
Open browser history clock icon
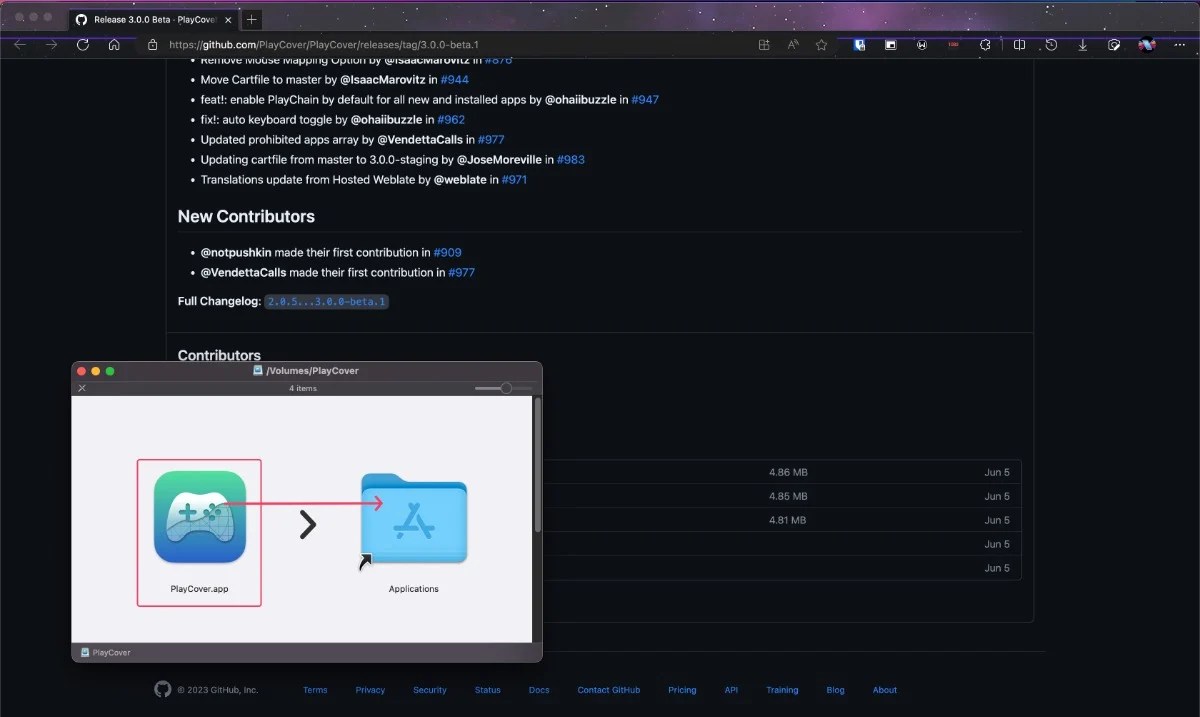click(x=1051, y=44)
